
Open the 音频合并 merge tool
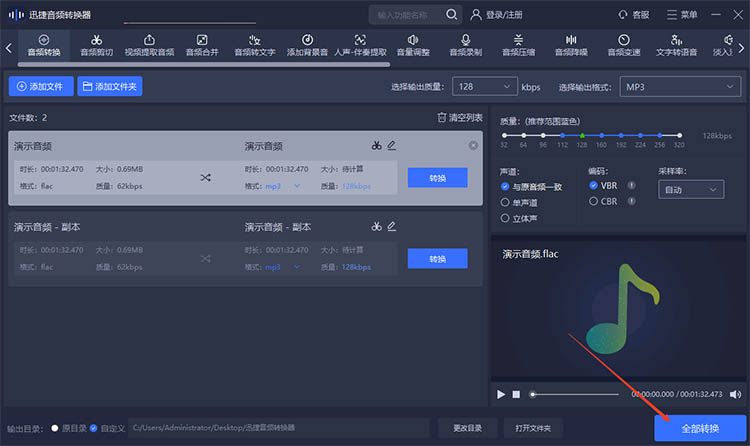point(202,45)
